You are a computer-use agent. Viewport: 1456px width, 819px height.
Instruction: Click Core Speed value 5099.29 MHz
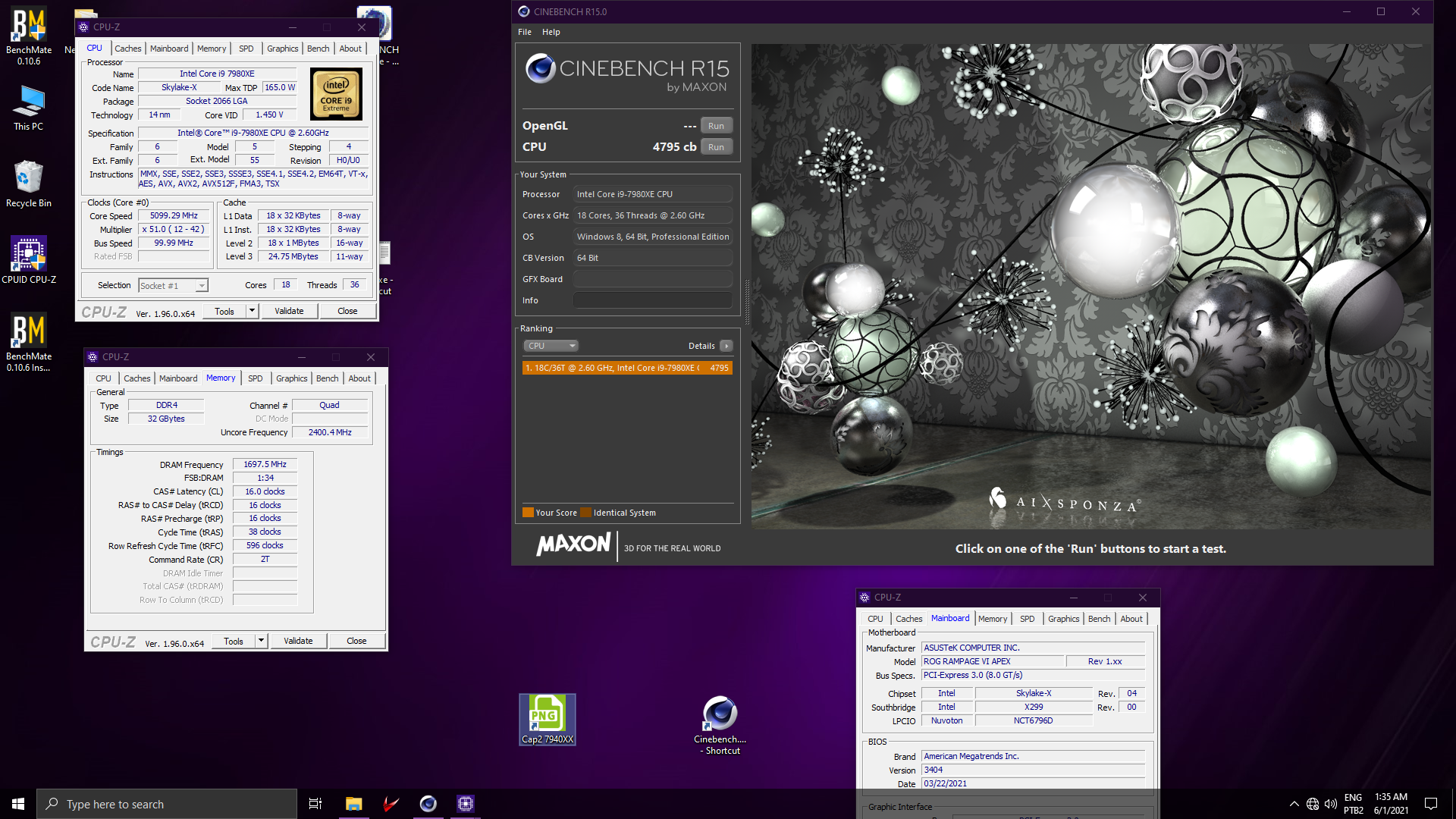pos(174,216)
